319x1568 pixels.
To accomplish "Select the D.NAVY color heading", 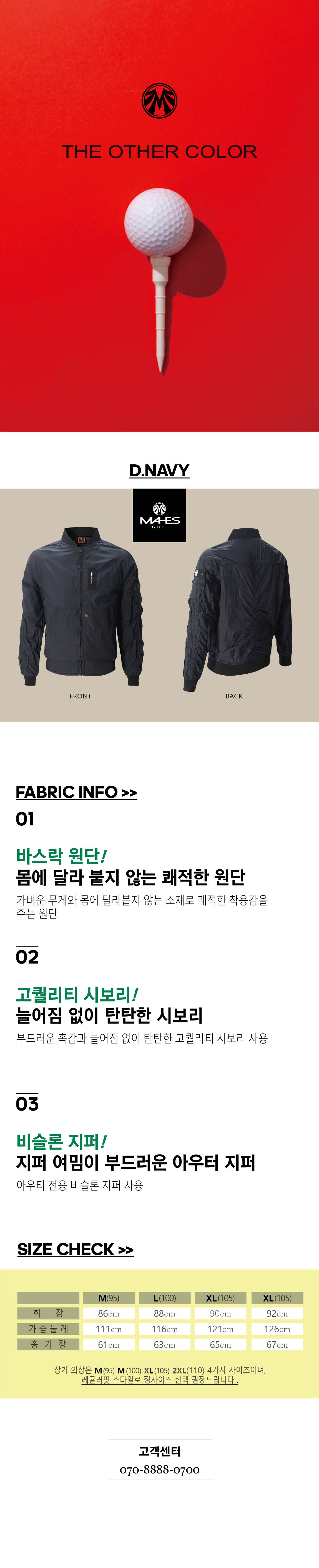I will tap(159, 471).
